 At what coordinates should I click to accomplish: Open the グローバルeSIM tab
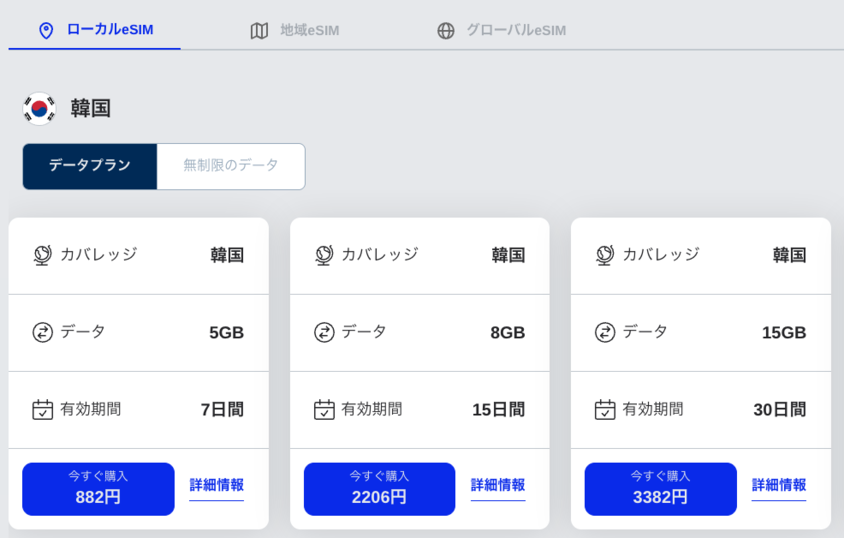tap(501, 31)
